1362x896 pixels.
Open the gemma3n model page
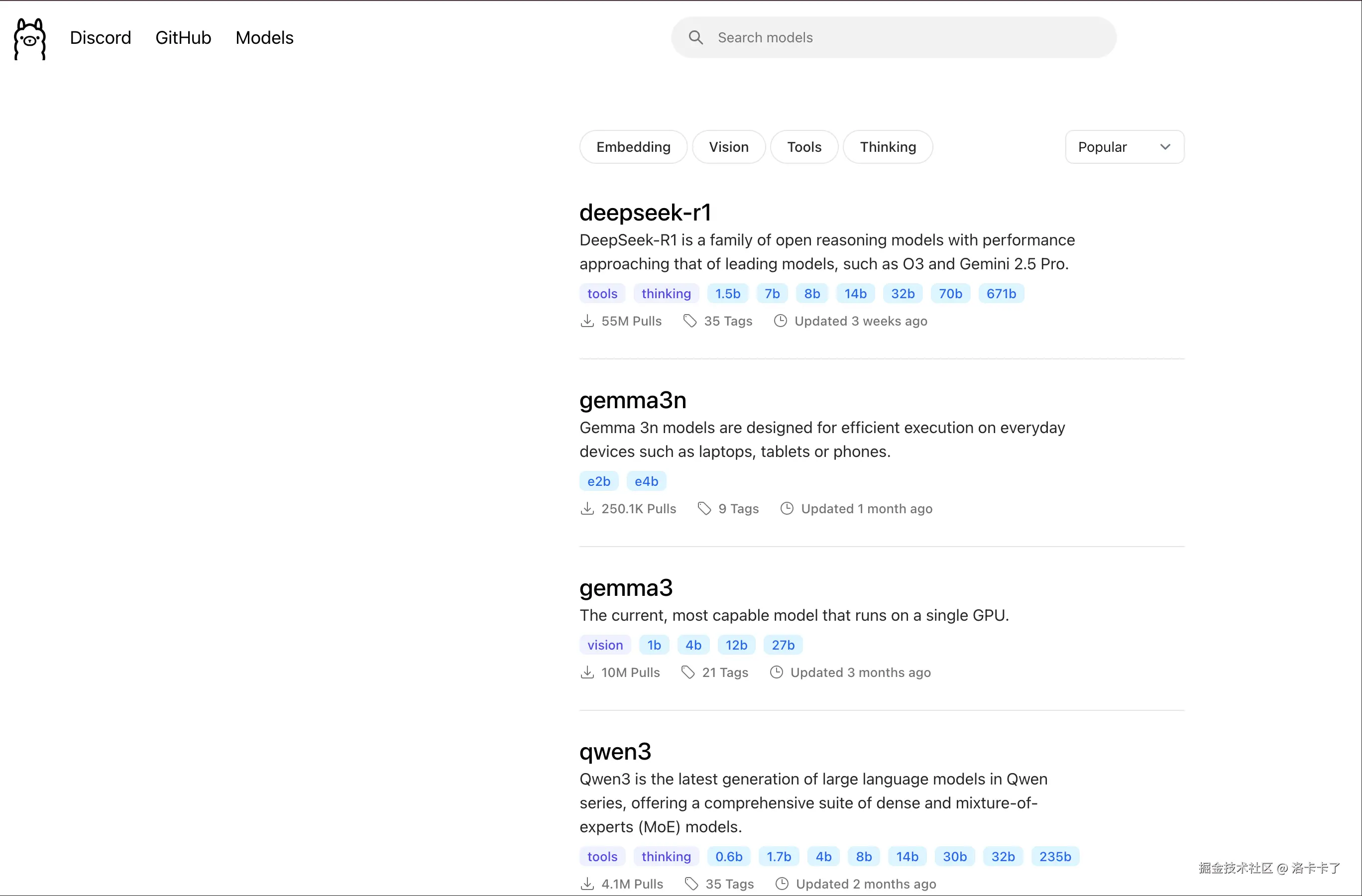632,401
